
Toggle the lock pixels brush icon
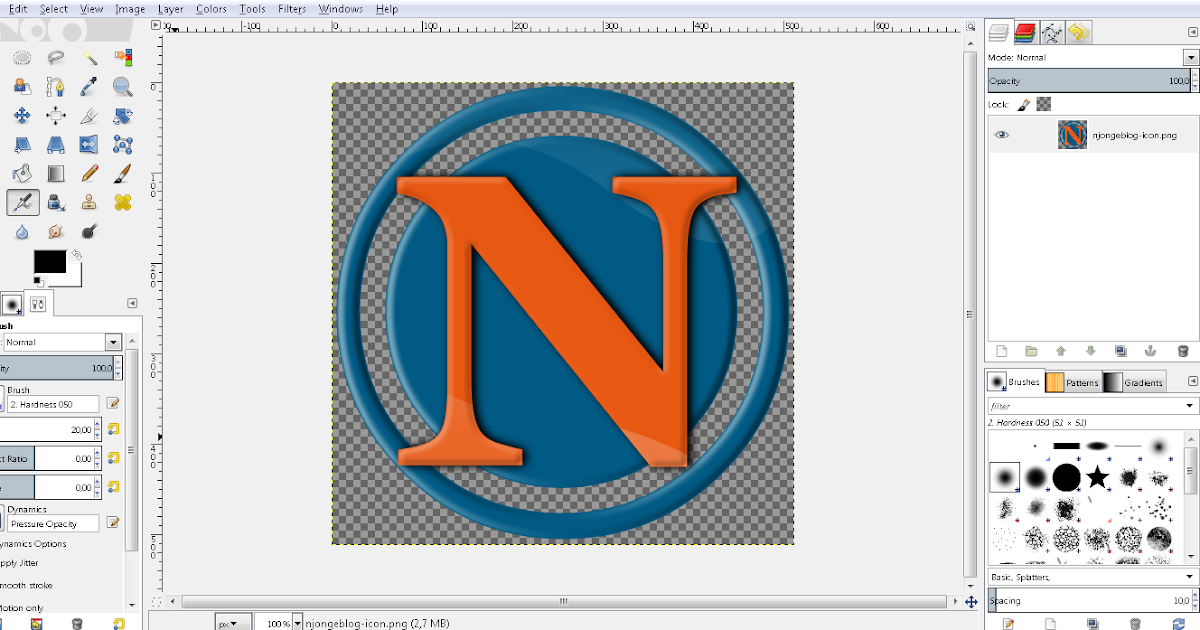click(x=1023, y=104)
